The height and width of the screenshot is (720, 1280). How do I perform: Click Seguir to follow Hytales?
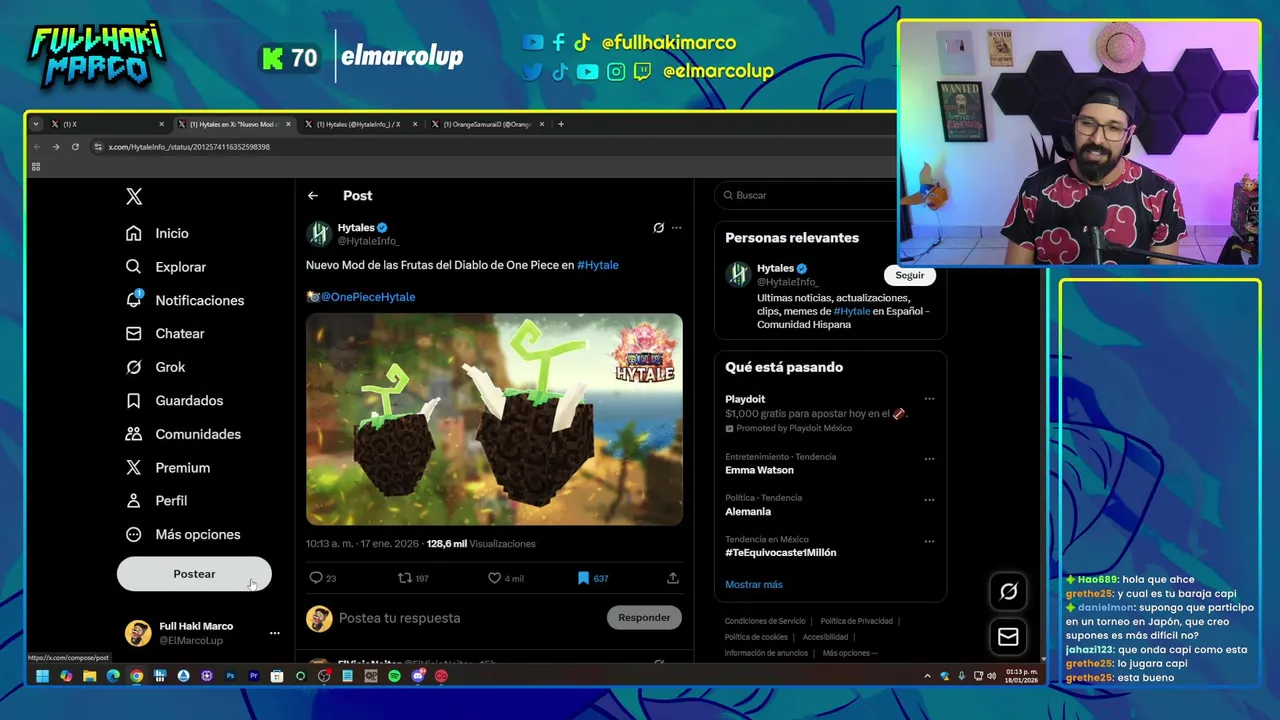pyautogui.click(x=910, y=275)
